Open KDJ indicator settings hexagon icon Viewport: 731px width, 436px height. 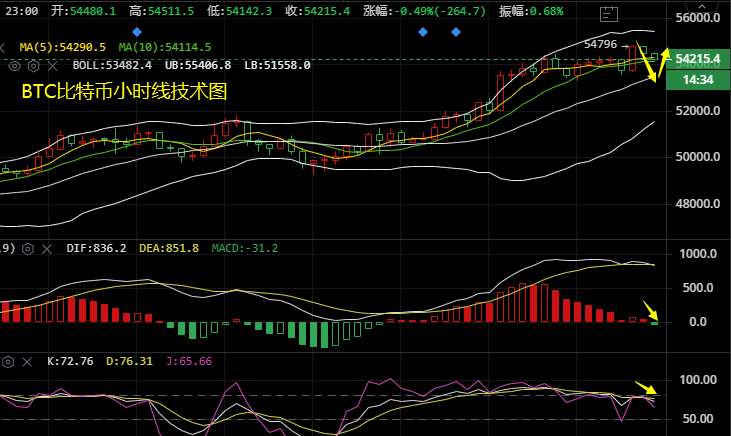[8, 362]
